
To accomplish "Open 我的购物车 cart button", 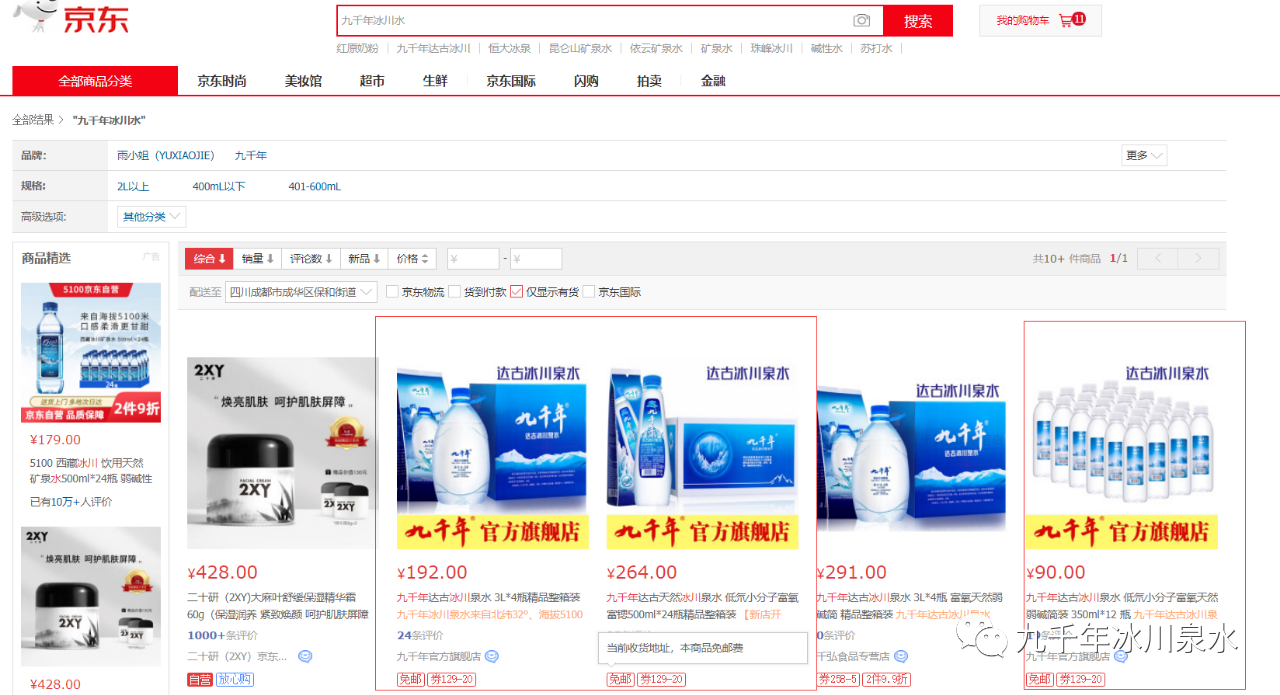I will pyautogui.click(x=1040, y=21).
